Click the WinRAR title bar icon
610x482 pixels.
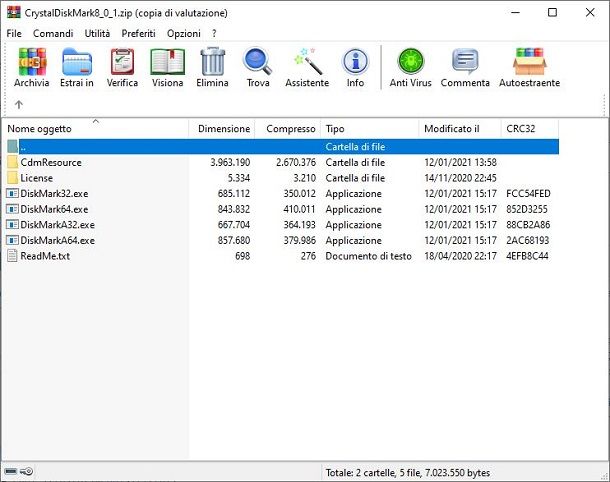[14, 12]
